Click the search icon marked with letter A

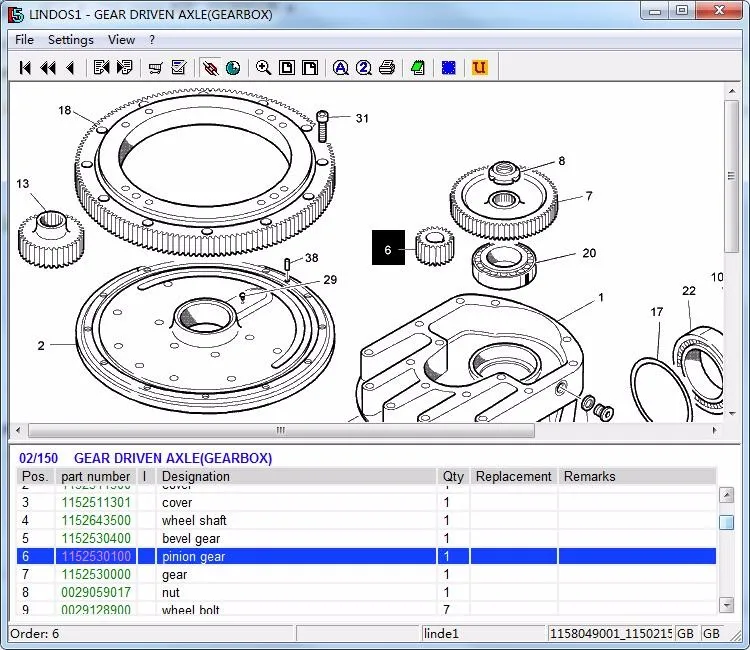pos(341,67)
